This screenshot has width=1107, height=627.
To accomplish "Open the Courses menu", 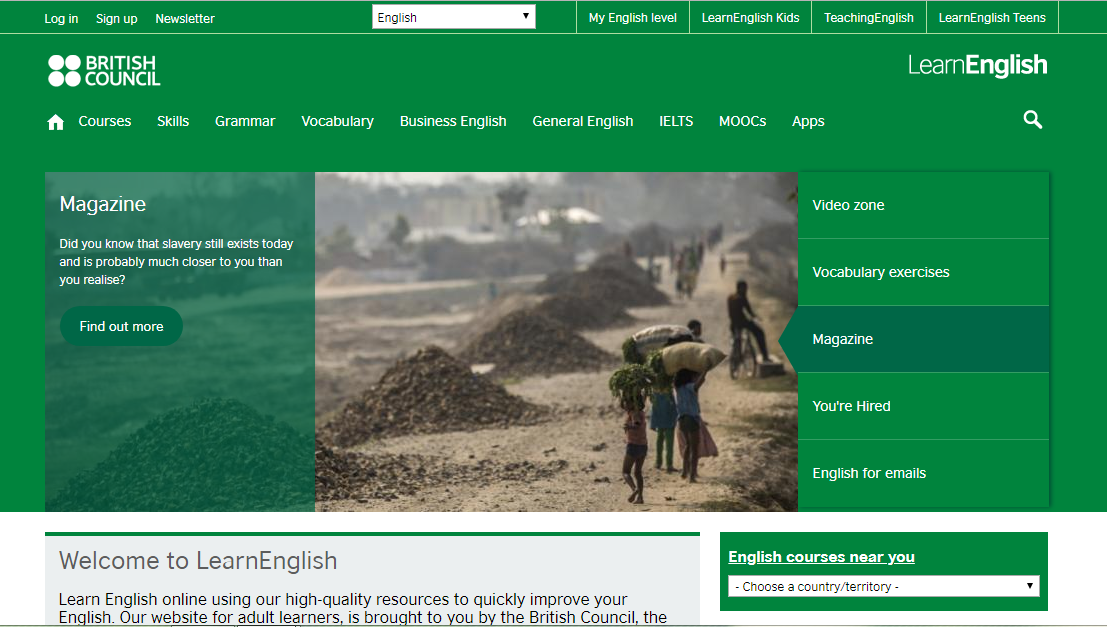I will (104, 121).
